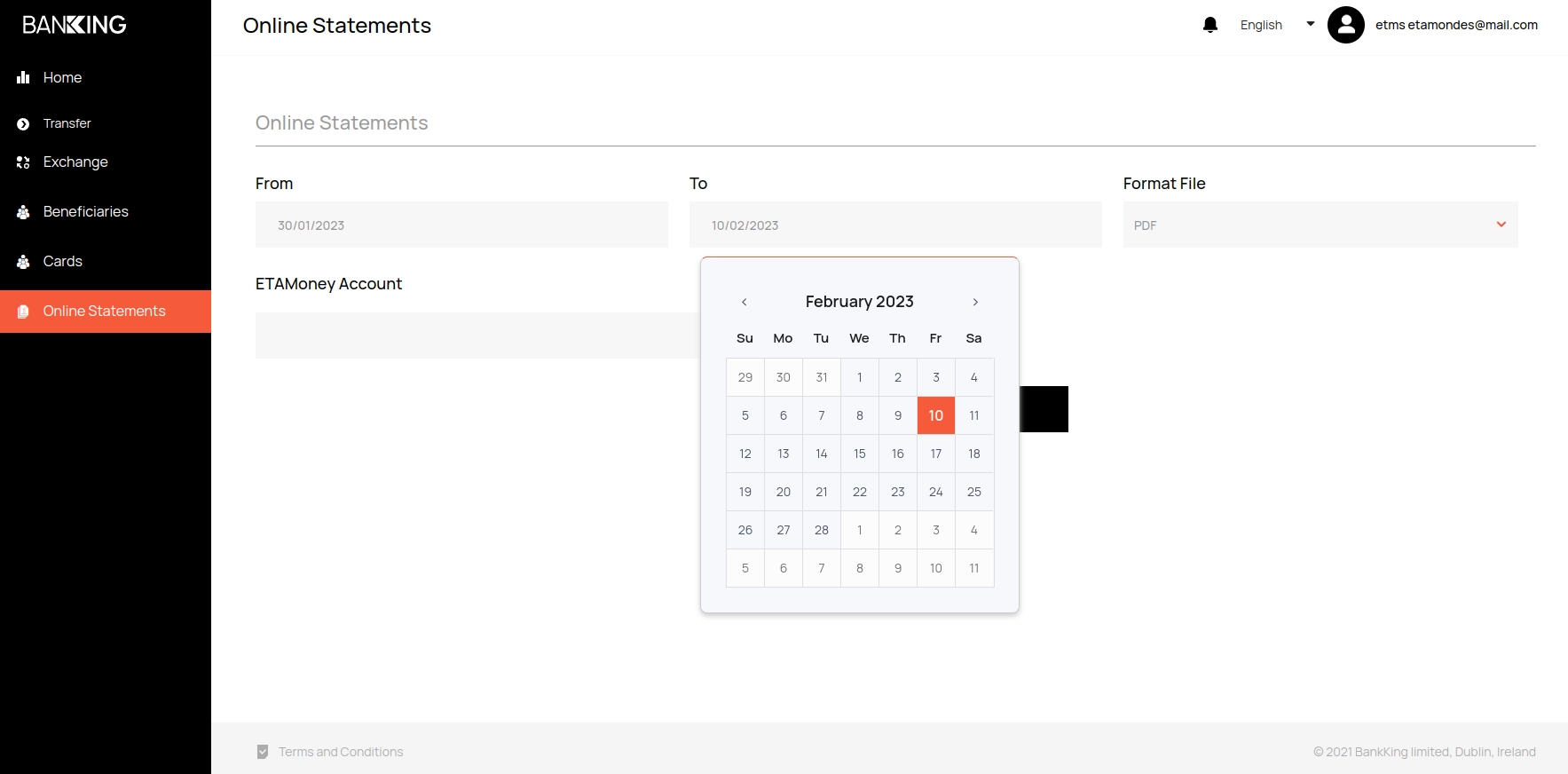
Task: Open the user profile avatar icon
Action: (x=1345, y=25)
